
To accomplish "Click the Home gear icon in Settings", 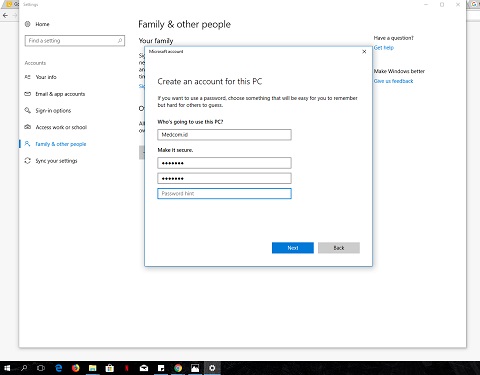I will 28,24.
